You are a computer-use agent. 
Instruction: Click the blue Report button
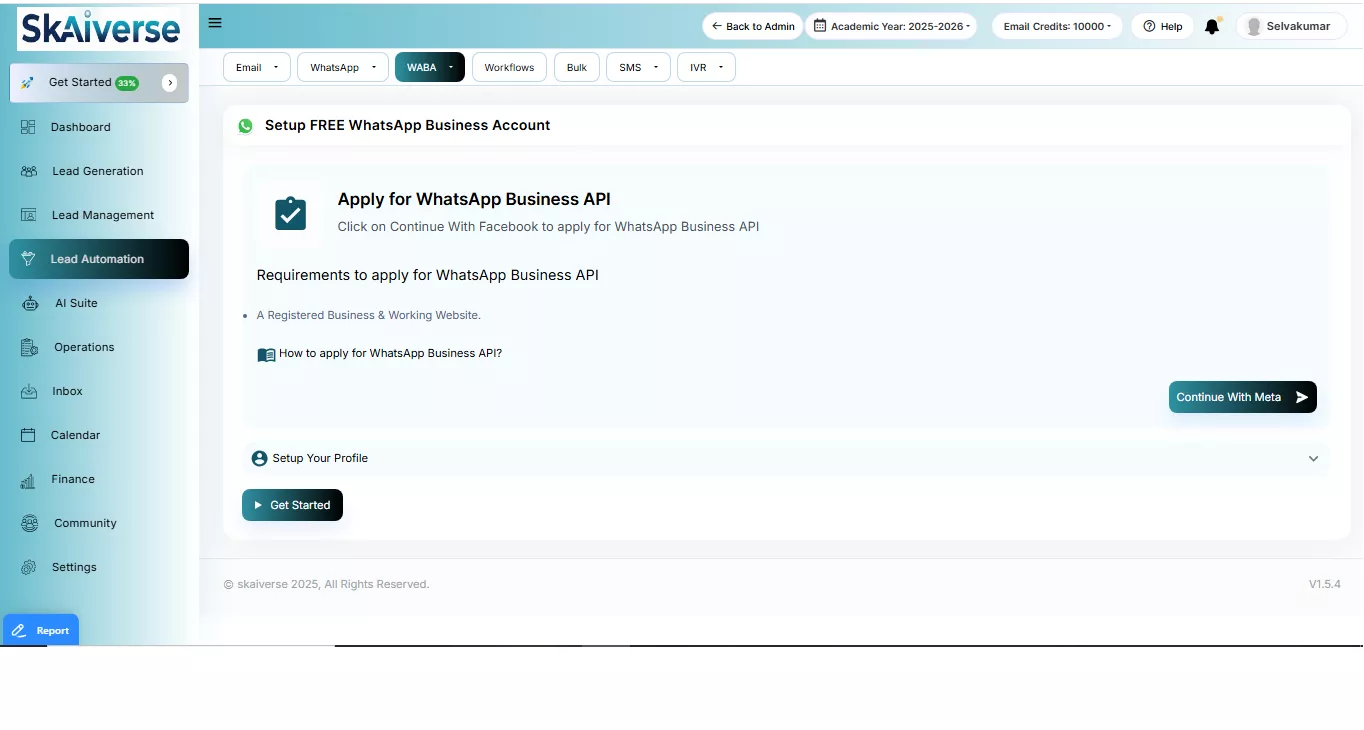41,630
